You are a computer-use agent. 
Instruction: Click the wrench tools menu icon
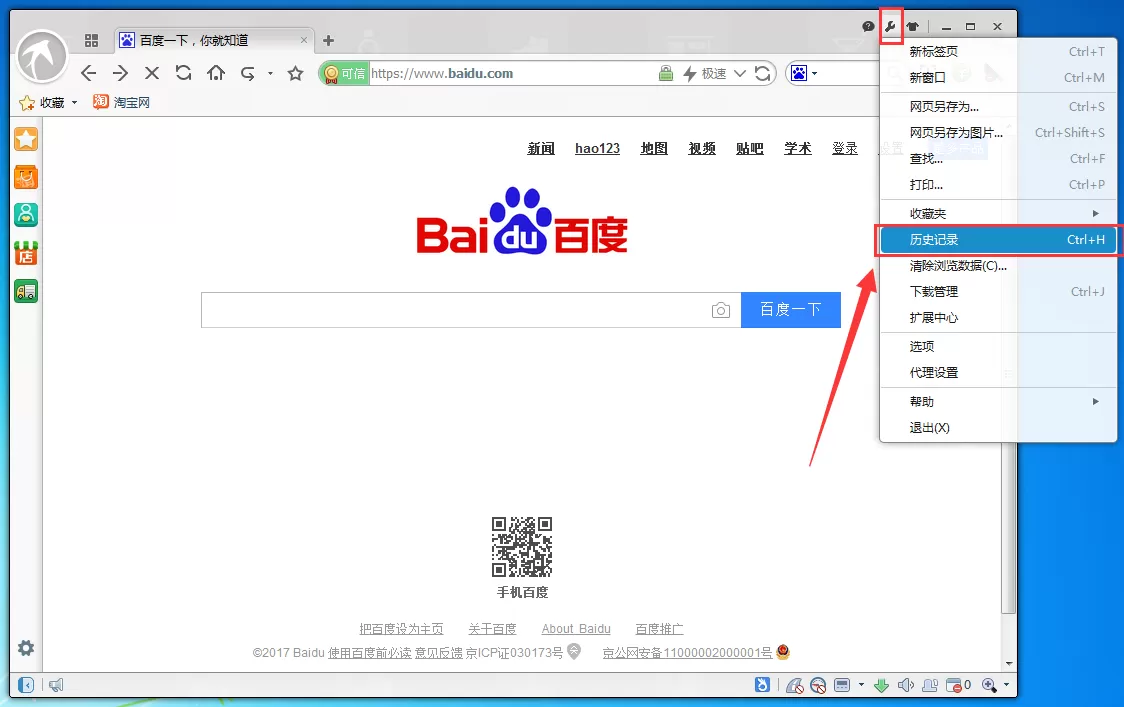[x=890, y=27]
